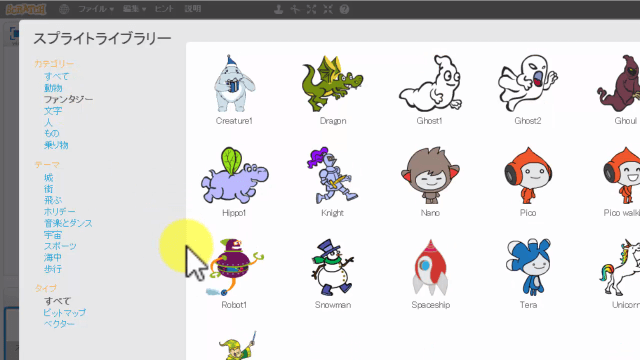Choose the スポーツ theme
Screen dimensions: 640x360
click(x=60, y=246)
